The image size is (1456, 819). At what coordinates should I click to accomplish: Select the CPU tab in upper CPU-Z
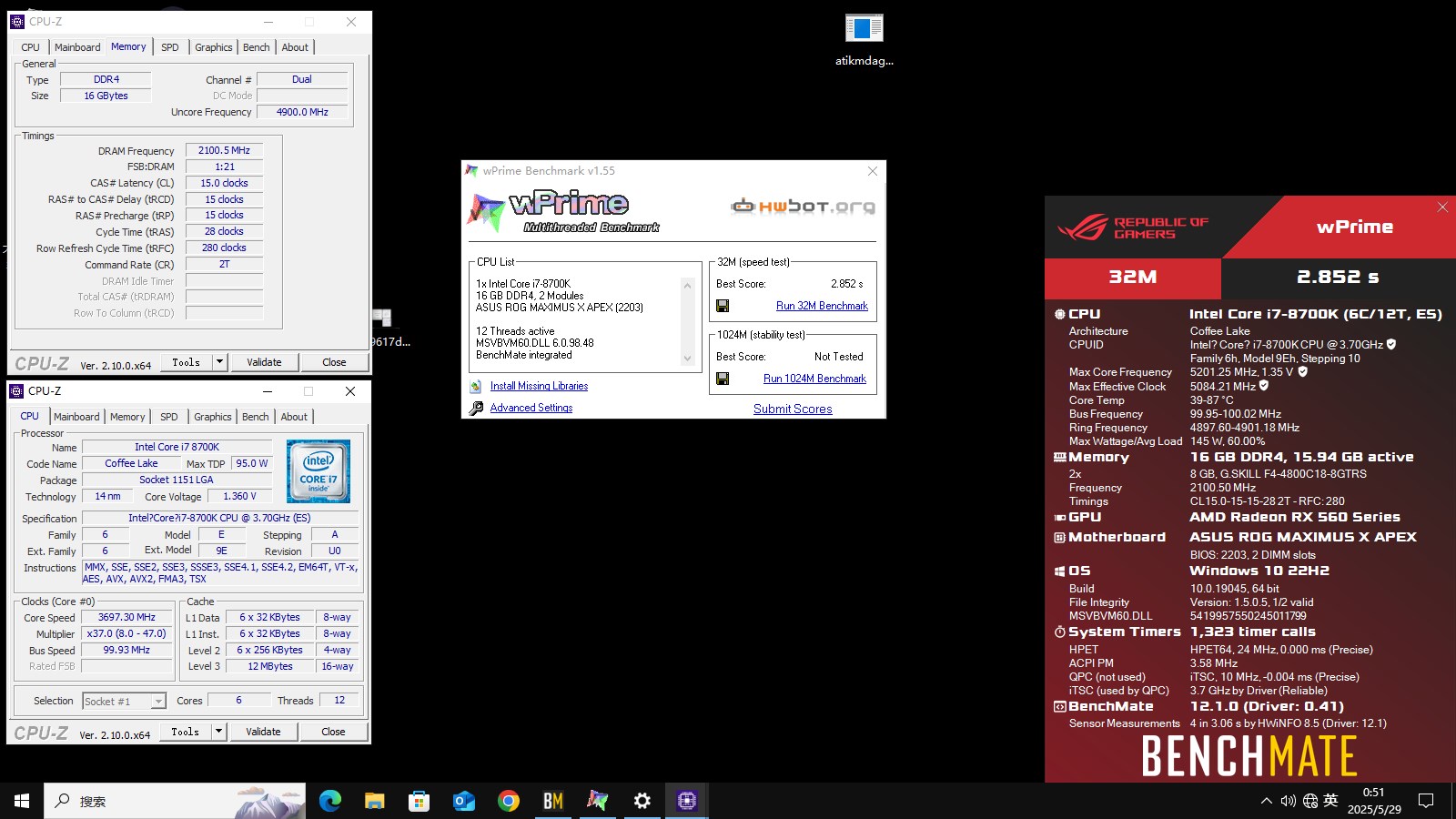coord(31,47)
